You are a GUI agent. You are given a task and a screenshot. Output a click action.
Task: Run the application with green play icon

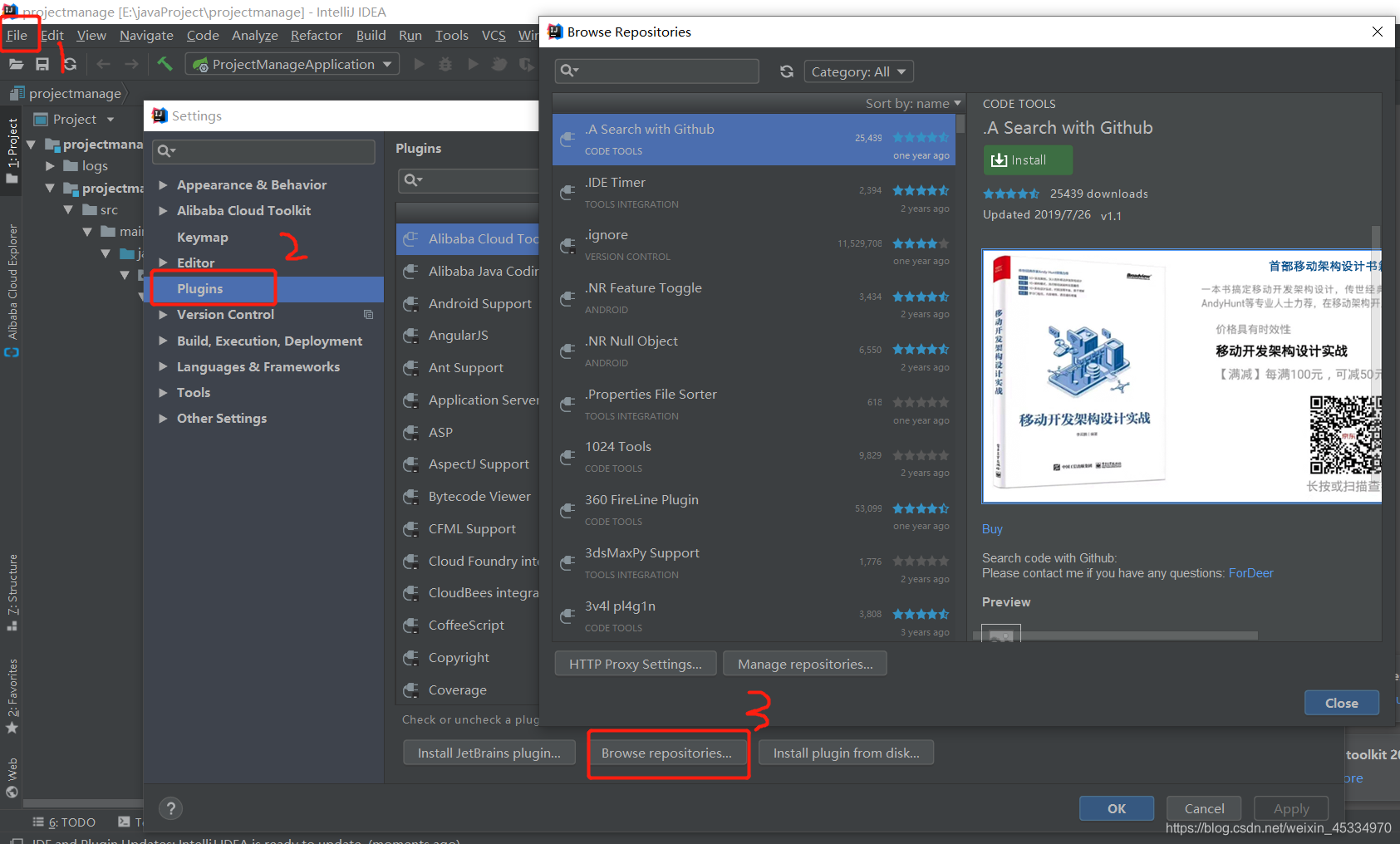(420, 64)
